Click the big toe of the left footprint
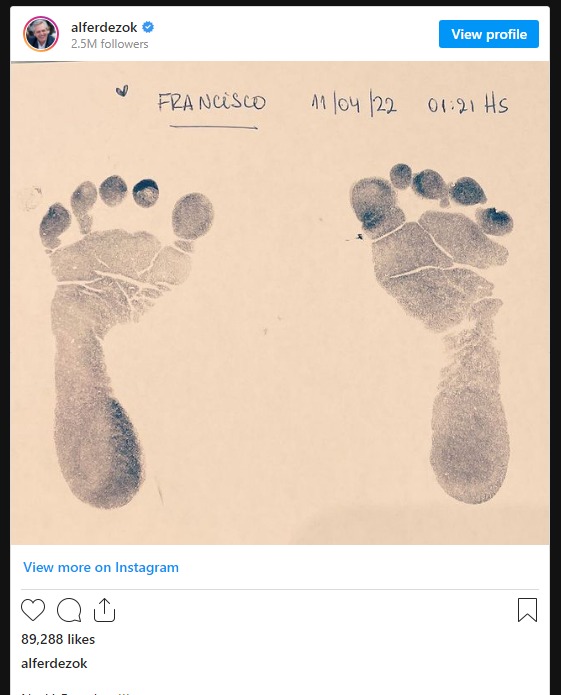The height and width of the screenshot is (695, 561). [192, 216]
